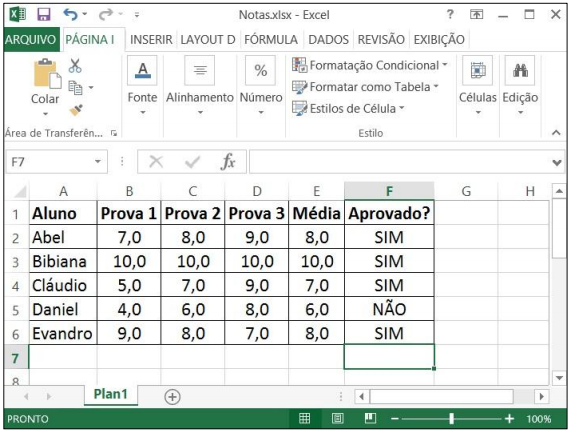This screenshot has height=432, width=570.
Task: Select column F header
Action: pos(389,191)
